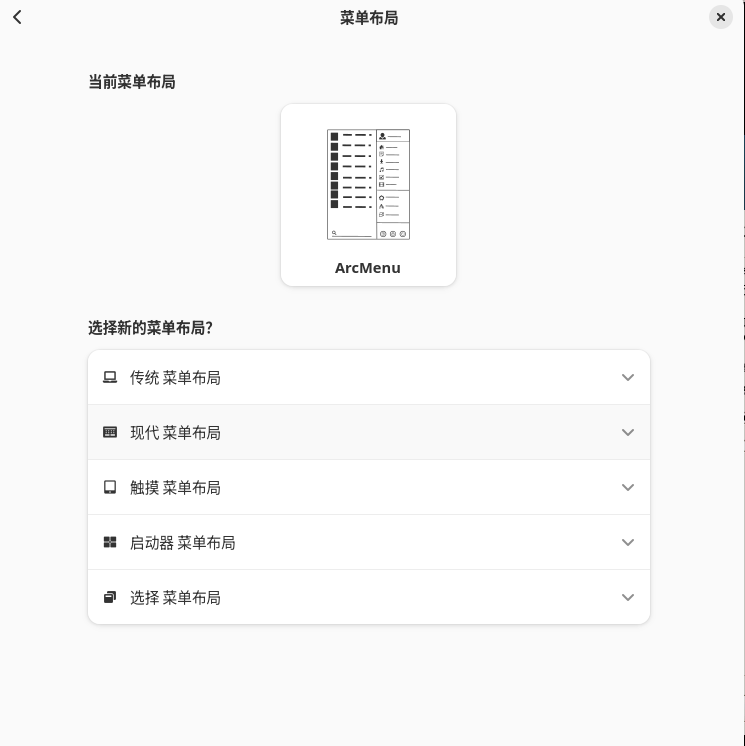Viewport: 745px width, 746px height.
Task: Expand 启动器 菜单布局 chevron
Action: click(x=628, y=542)
